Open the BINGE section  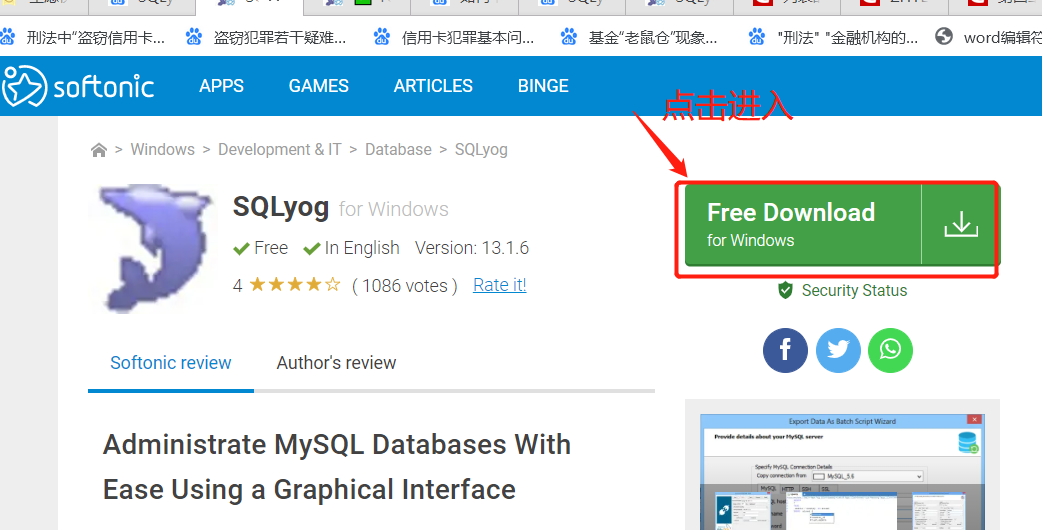coord(543,86)
